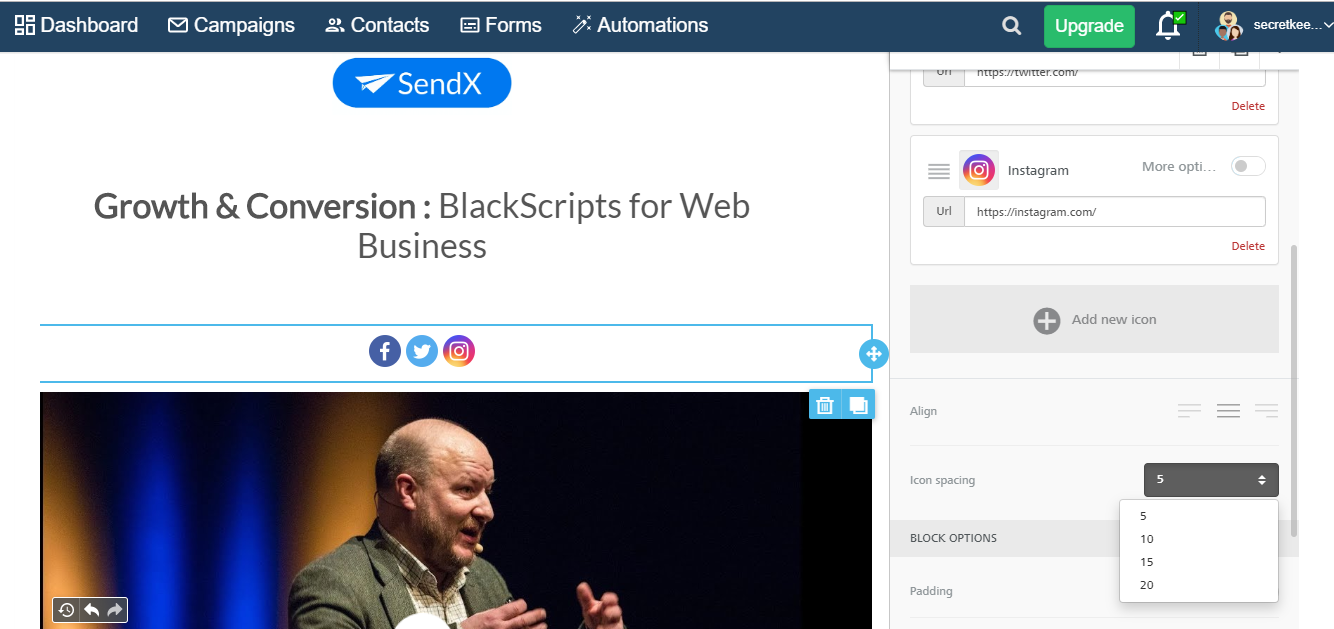Choose 20 from icon spacing options
The width and height of the screenshot is (1334, 629).
coord(1199,585)
